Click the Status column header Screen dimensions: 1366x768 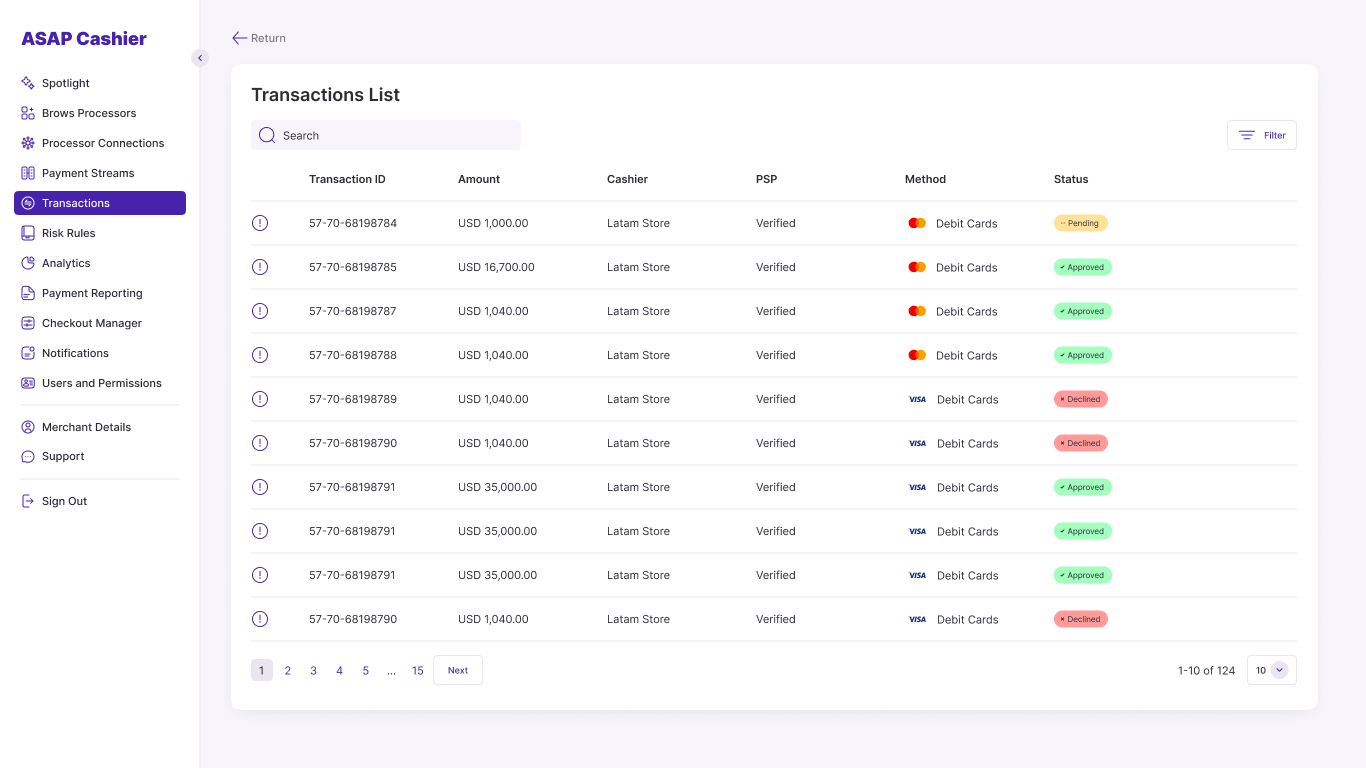click(1071, 179)
